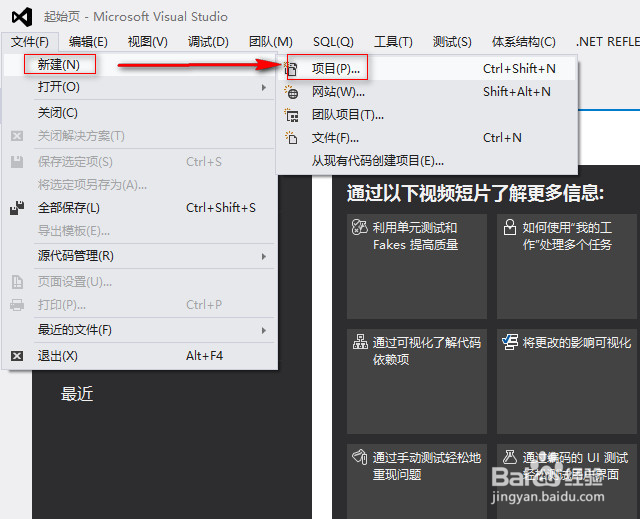The height and width of the screenshot is (519, 640).
Task: Open the 调试(D) menu
Action: (208, 42)
